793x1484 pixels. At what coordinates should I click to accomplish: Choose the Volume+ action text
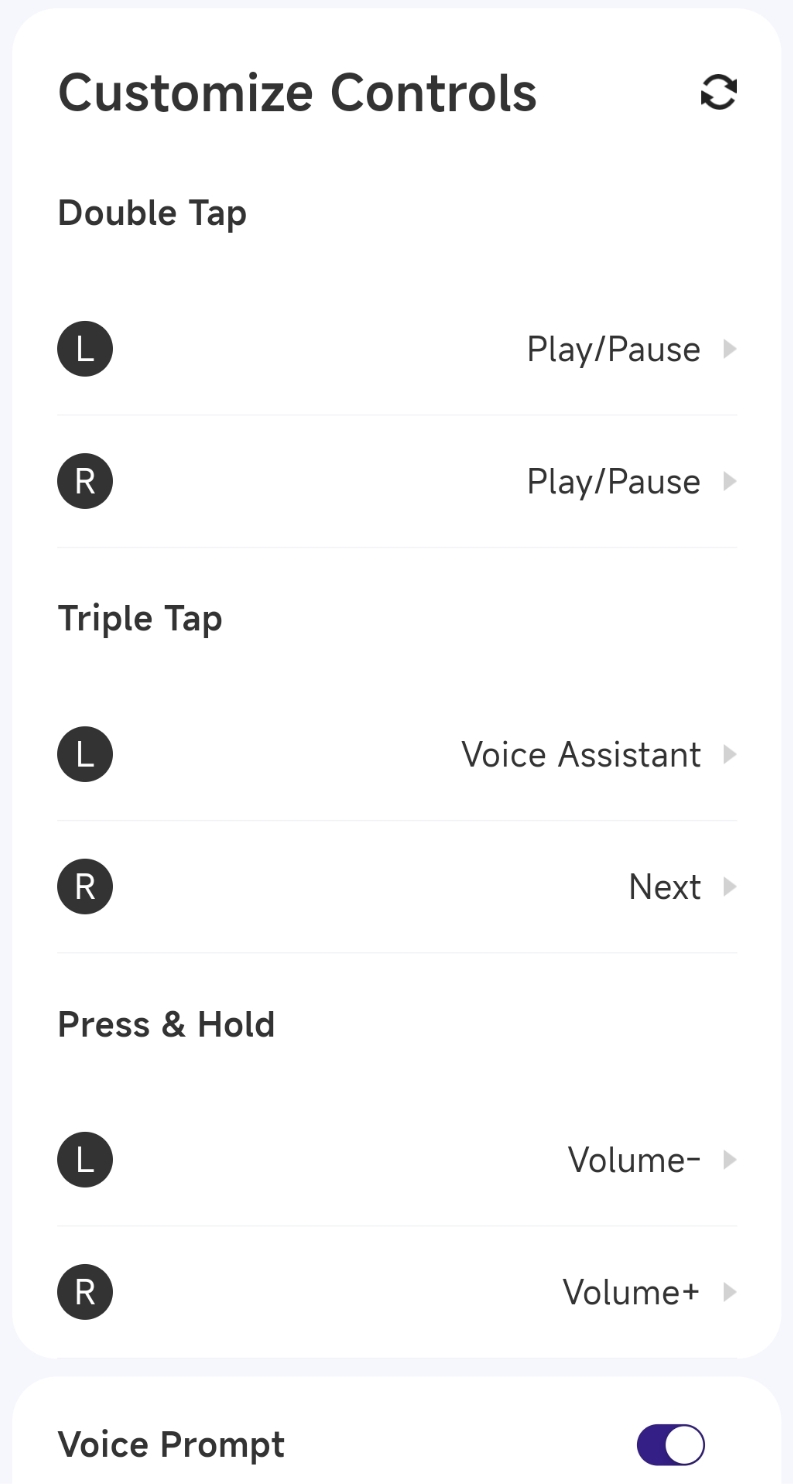pos(631,1292)
